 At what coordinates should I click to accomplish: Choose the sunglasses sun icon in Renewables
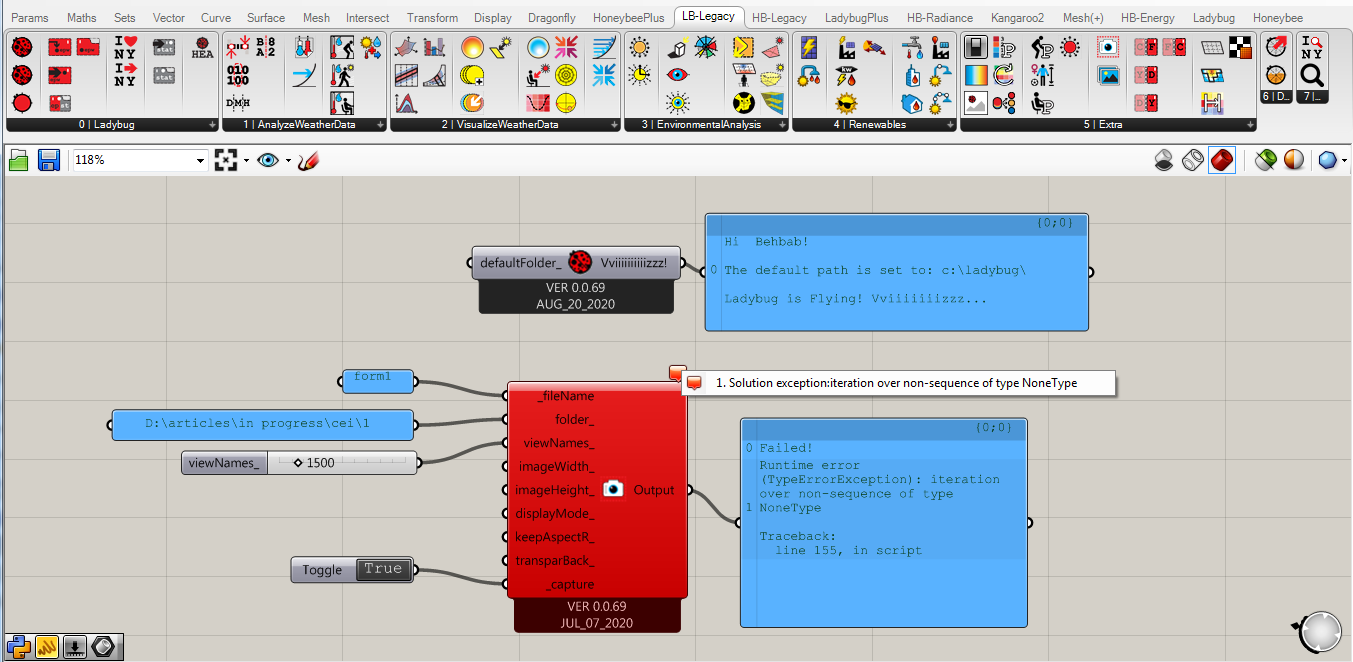click(848, 102)
